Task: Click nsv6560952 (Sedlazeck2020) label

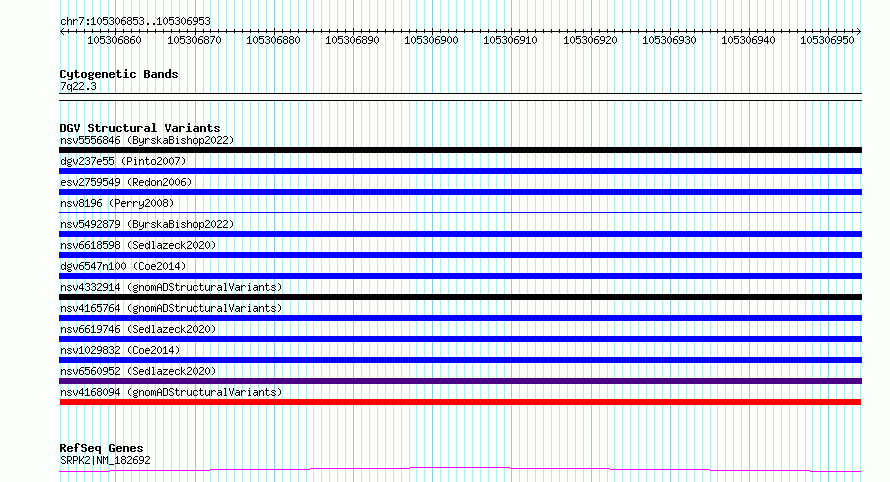Action: (x=138, y=371)
